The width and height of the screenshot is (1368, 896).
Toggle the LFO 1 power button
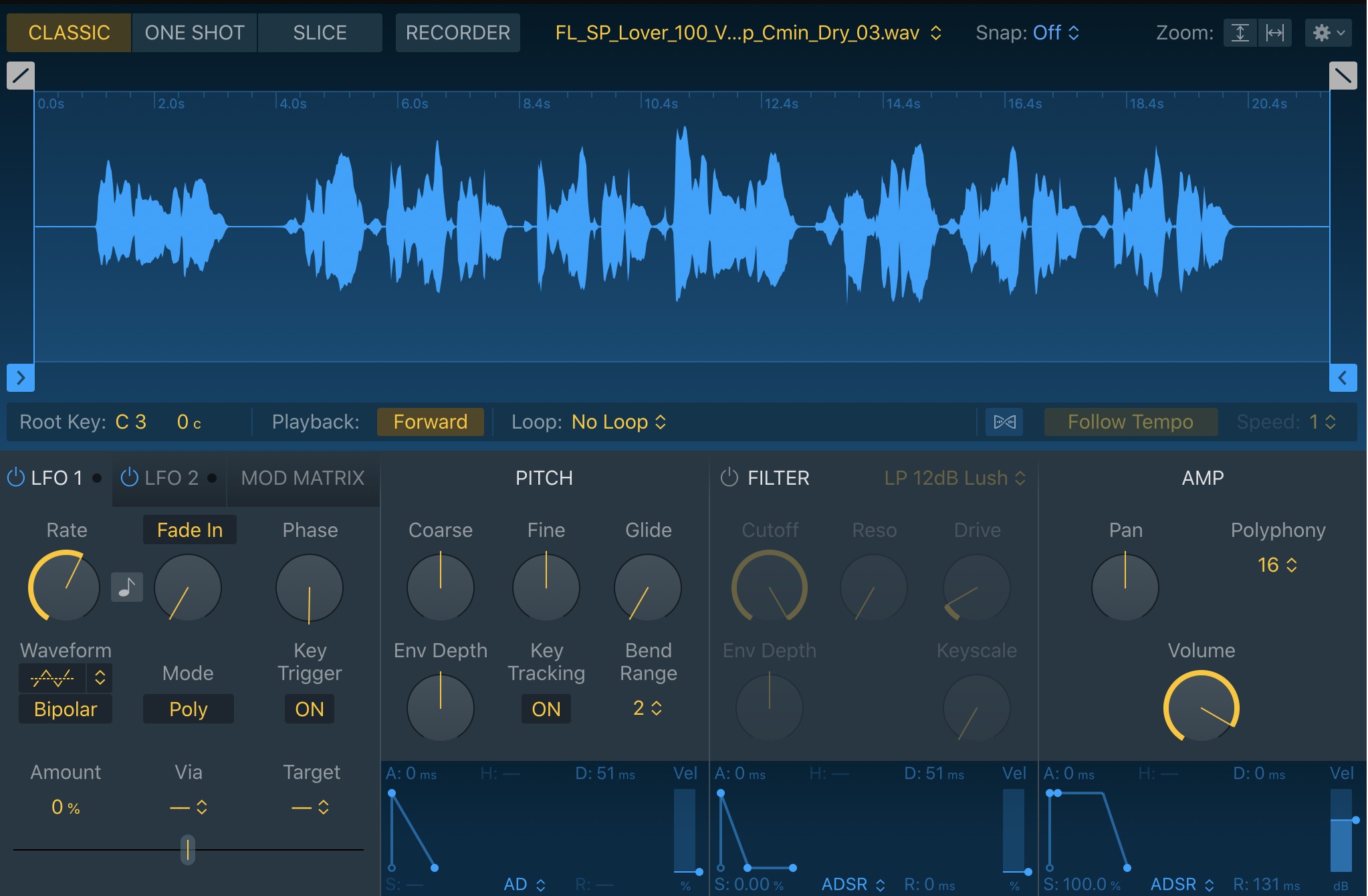pos(15,477)
